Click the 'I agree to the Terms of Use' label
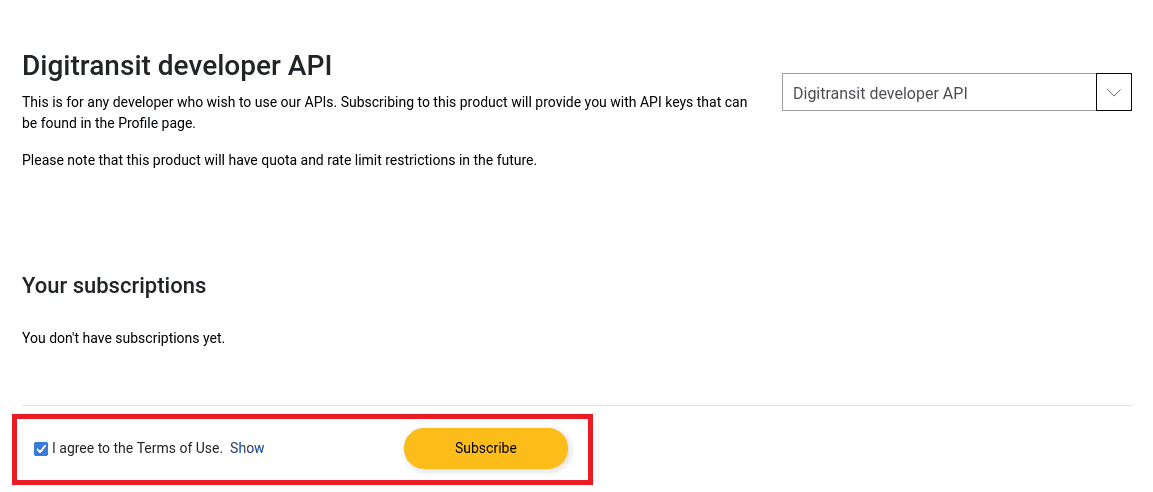 138,448
